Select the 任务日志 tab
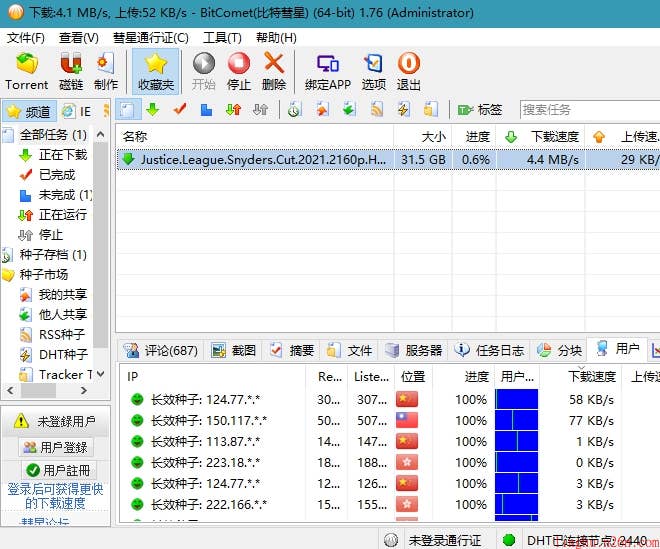Viewport: 660px width, 549px height. coord(490,350)
